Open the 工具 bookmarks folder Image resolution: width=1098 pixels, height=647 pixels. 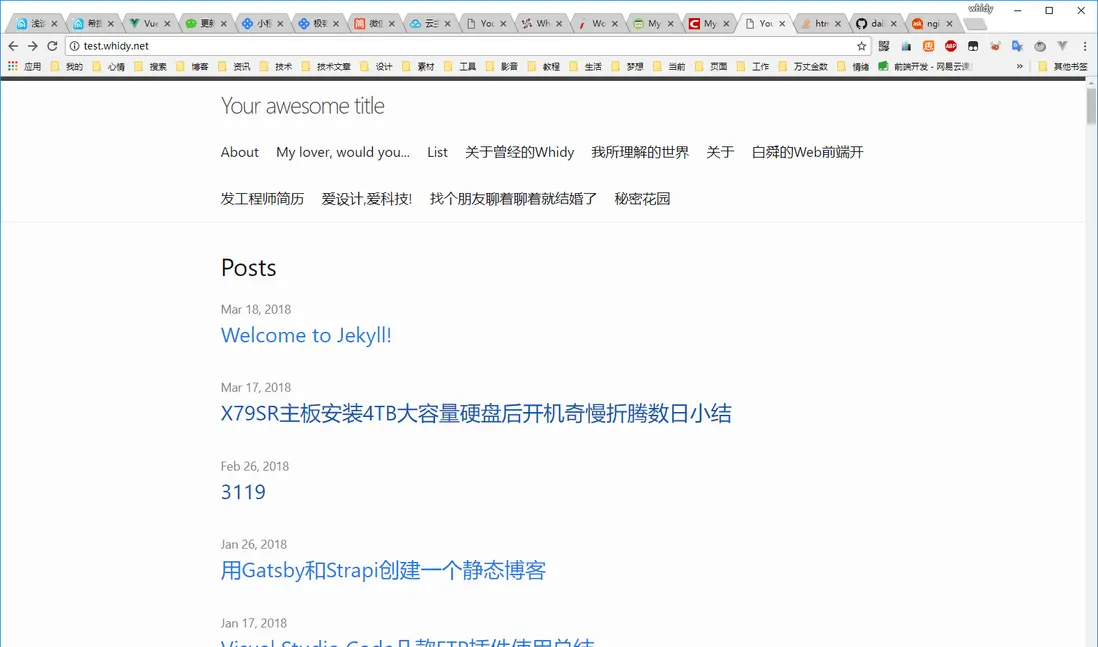[460, 67]
